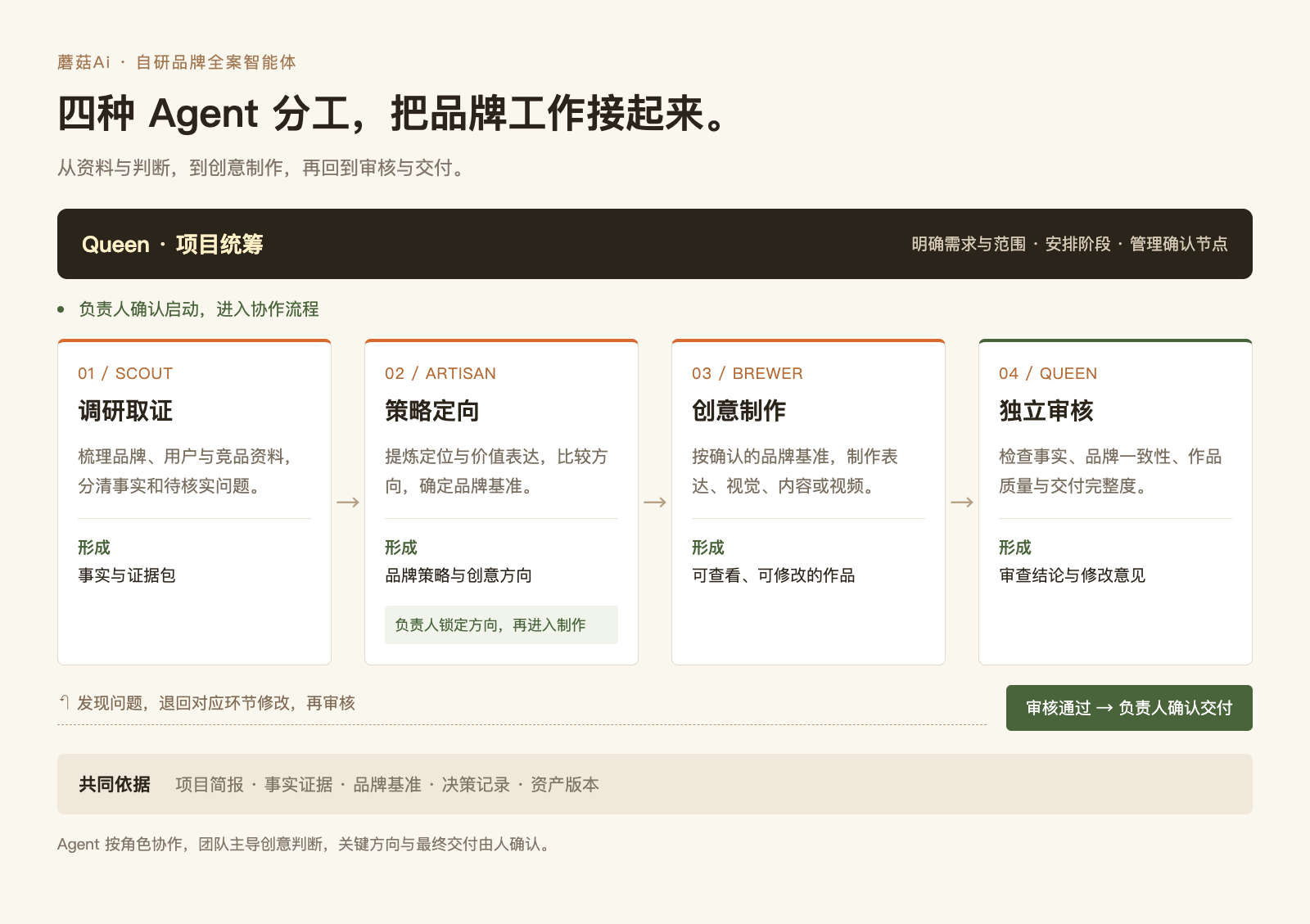Click the text 品牌策略与创意方向
Viewport: 1310px width, 924px height.
458,575
